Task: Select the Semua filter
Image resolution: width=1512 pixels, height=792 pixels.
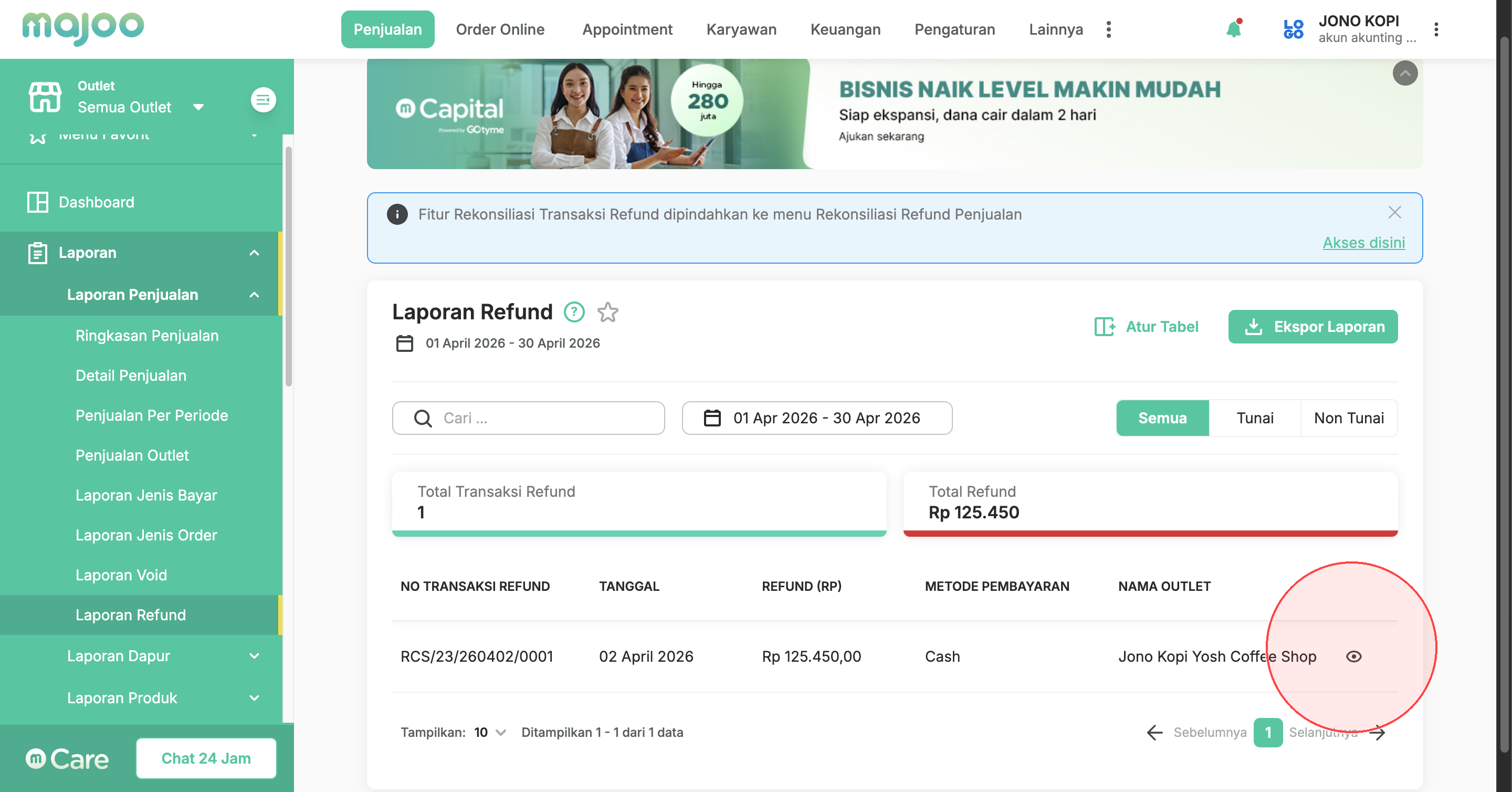Action: [1162, 418]
